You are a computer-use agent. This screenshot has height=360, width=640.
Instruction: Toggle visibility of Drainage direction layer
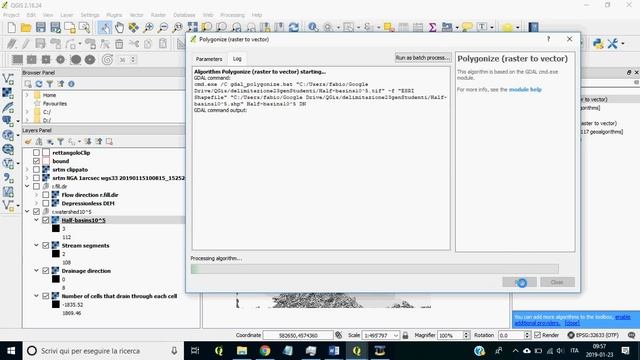[46, 271]
